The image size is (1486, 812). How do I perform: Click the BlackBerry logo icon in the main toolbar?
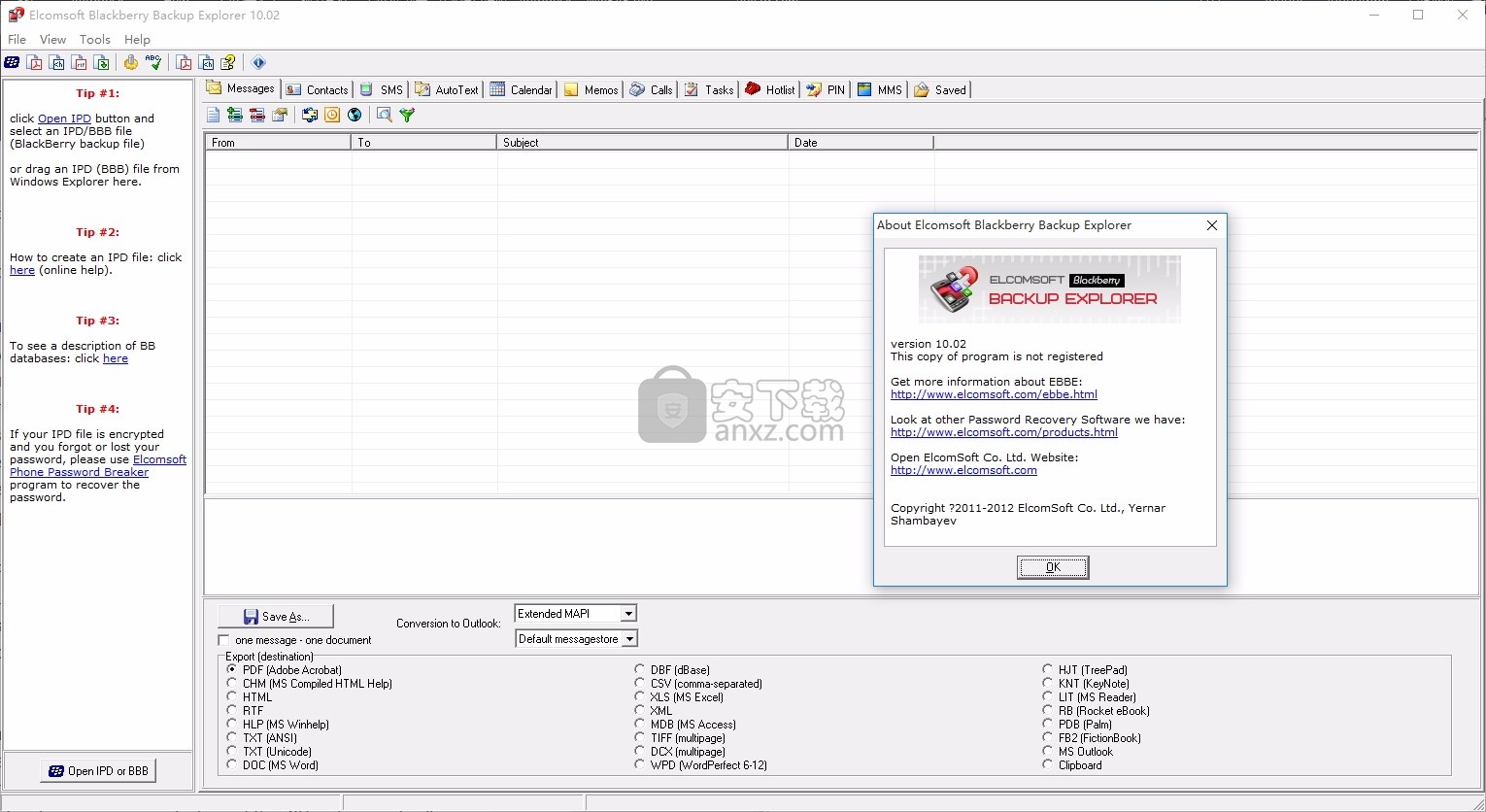point(12,62)
